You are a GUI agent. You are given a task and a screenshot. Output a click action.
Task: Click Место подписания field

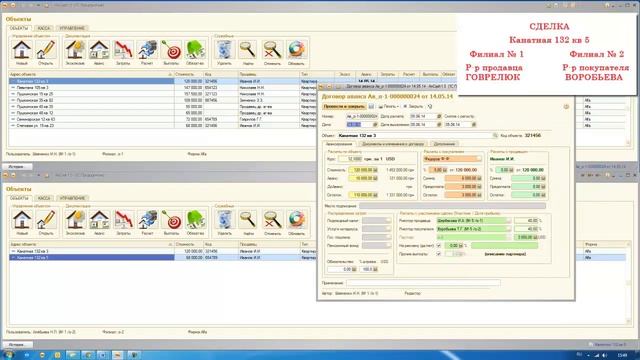click(x=452, y=206)
